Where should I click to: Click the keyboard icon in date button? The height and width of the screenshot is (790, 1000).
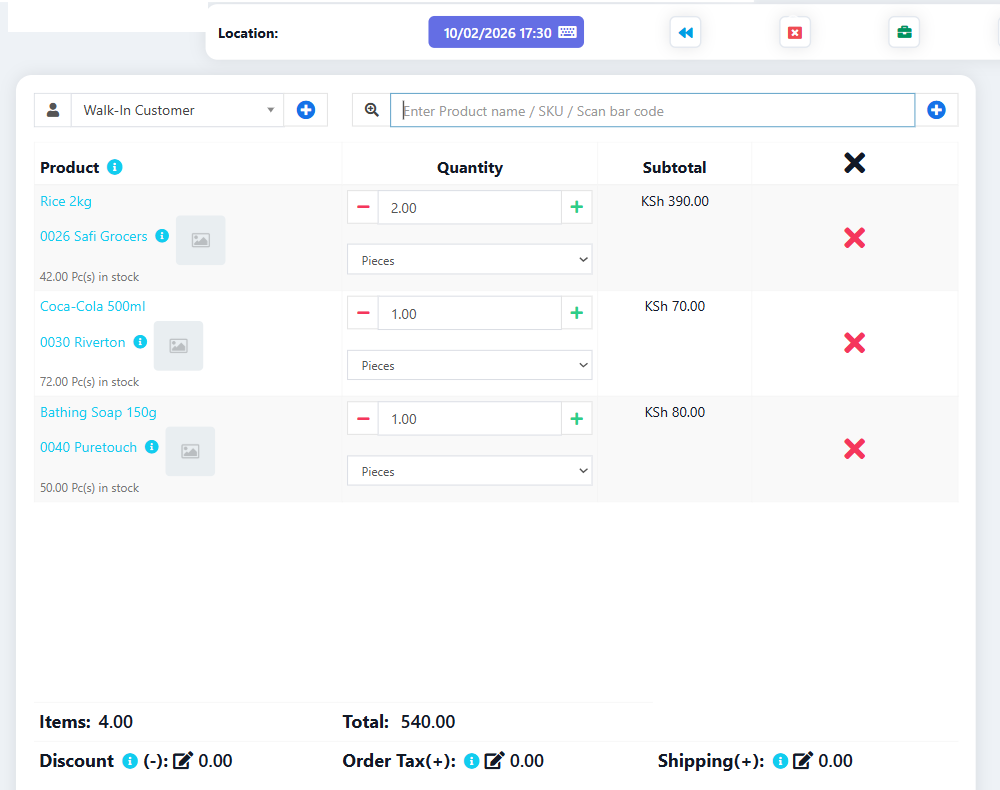567,32
